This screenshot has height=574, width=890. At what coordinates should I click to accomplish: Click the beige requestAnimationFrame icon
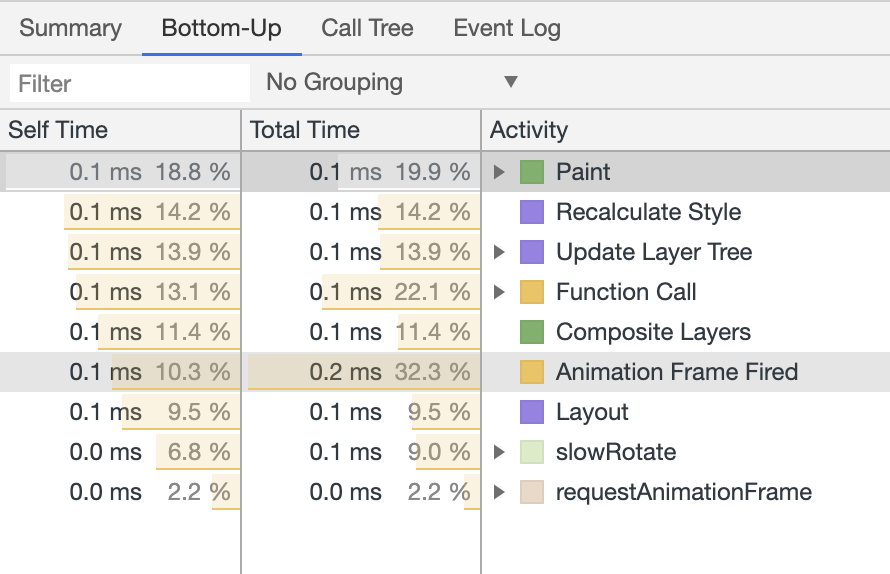click(532, 492)
